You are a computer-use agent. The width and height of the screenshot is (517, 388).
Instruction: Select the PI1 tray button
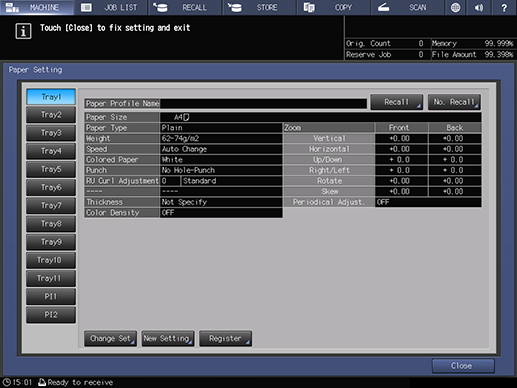pyautogui.click(x=51, y=296)
